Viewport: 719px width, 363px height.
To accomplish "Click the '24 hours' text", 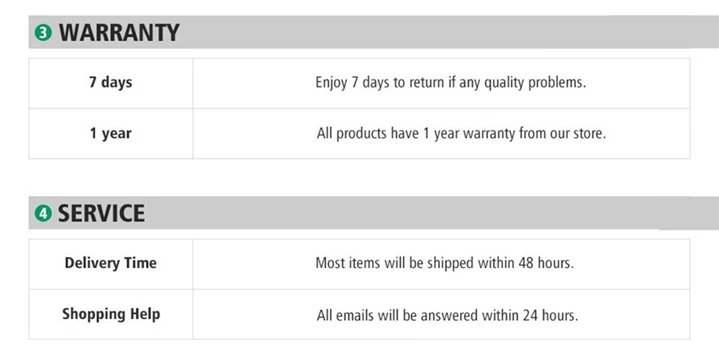I will point(551,315).
